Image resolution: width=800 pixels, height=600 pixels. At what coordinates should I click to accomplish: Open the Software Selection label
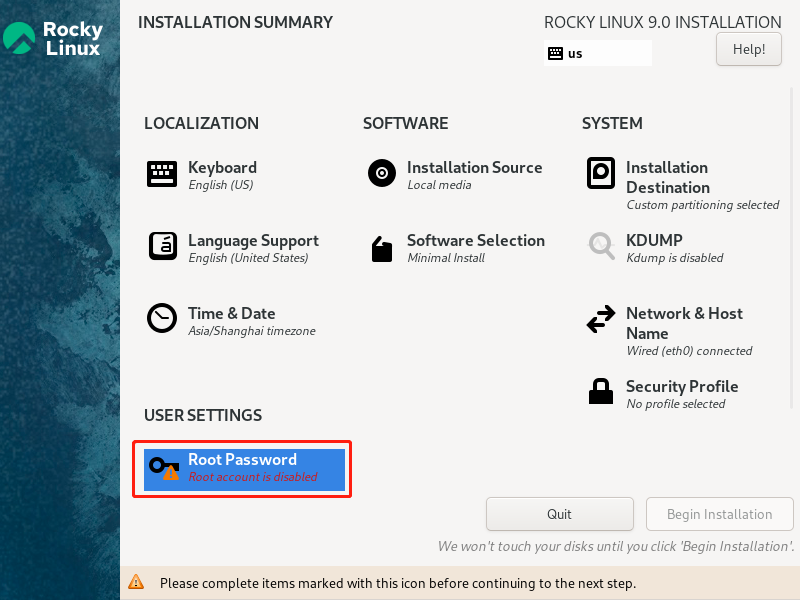(475, 240)
